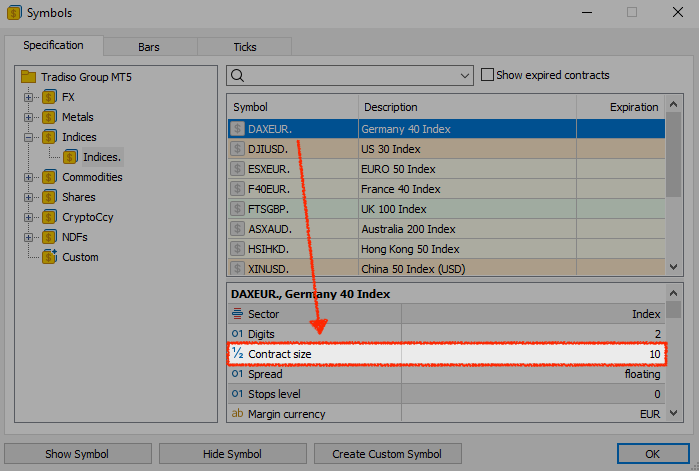699x471 pixels.
Task: Click the Sector row icon
Action: point(237,314)
